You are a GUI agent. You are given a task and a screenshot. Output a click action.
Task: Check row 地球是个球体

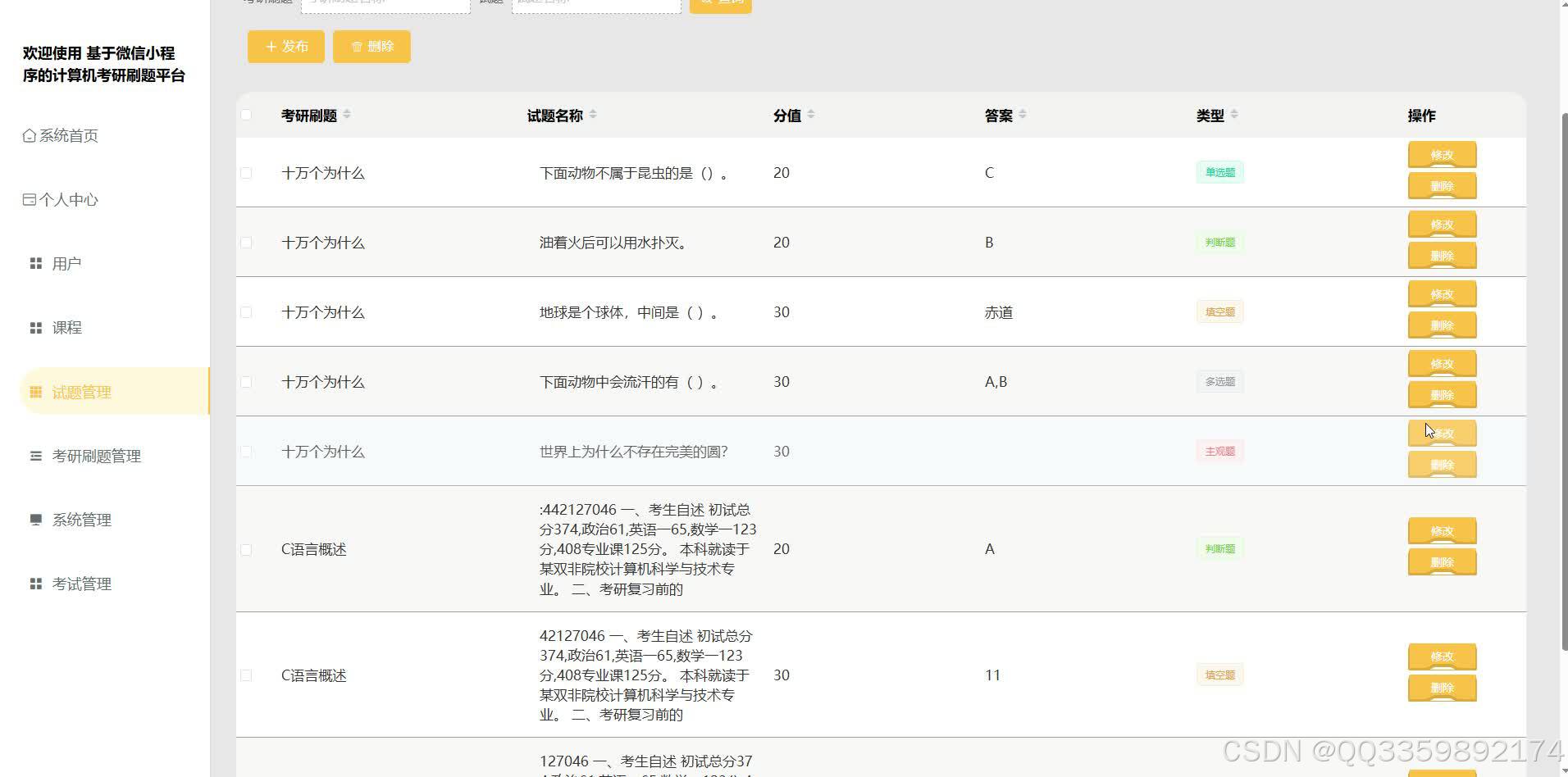coord(246,312)
